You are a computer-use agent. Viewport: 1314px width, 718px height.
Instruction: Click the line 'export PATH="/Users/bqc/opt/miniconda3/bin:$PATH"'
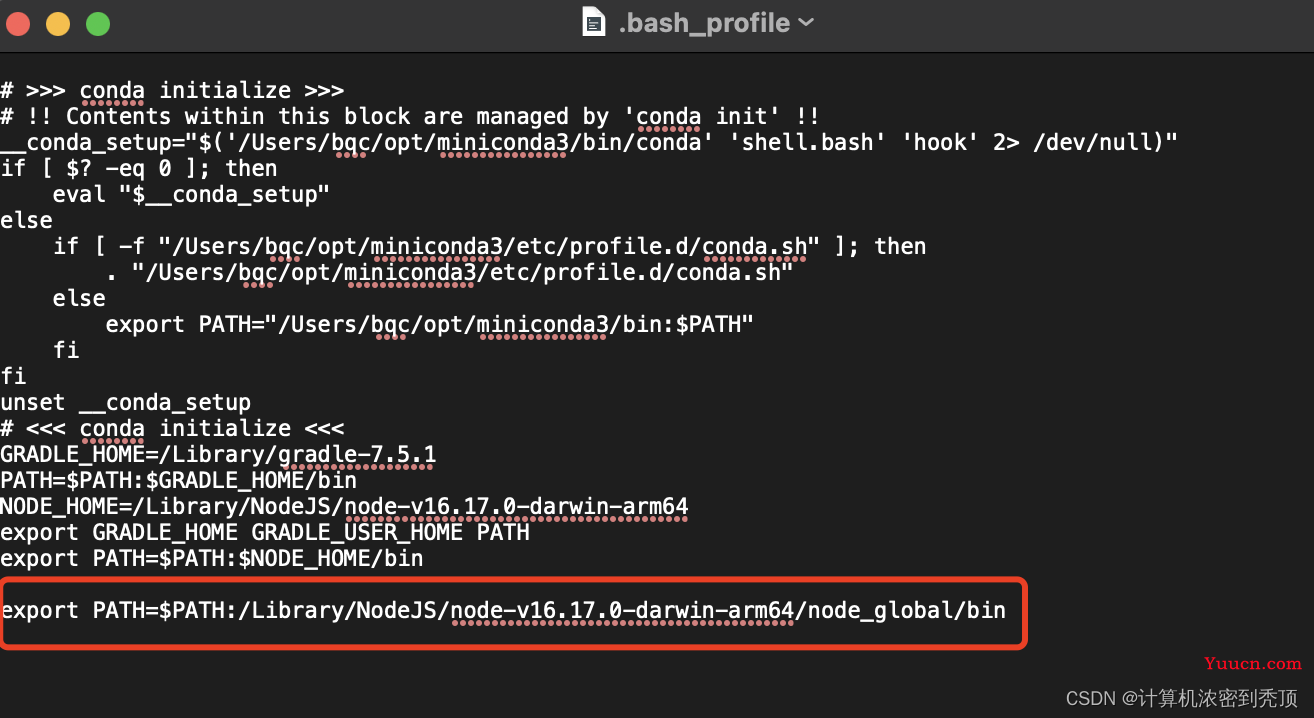[x=429, y=324]
